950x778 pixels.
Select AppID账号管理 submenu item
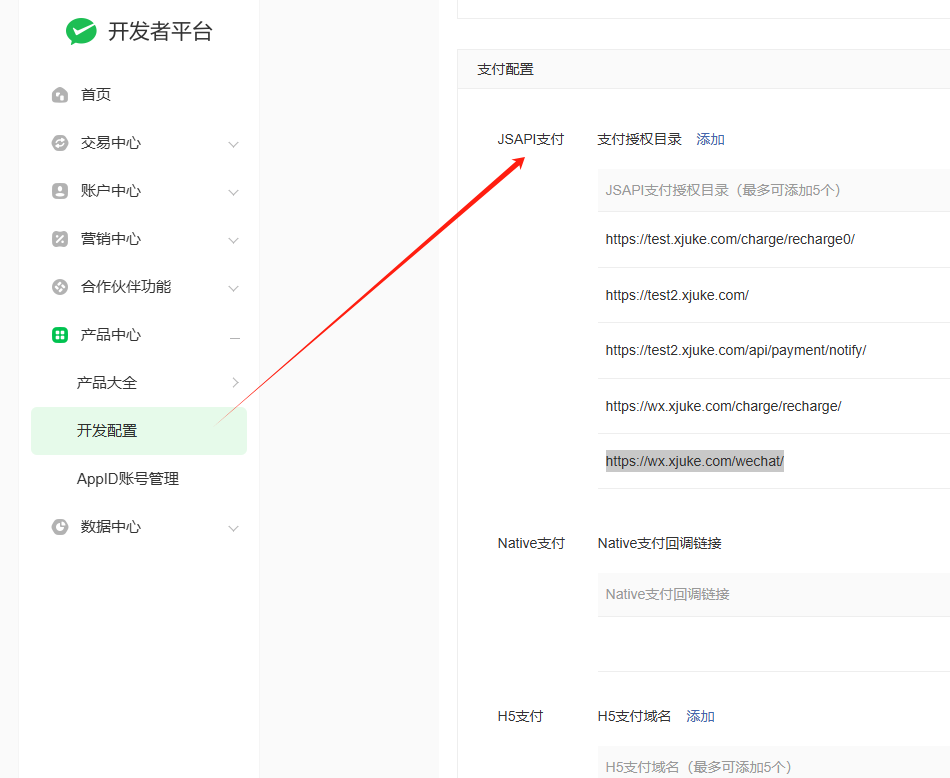[128, 479]
